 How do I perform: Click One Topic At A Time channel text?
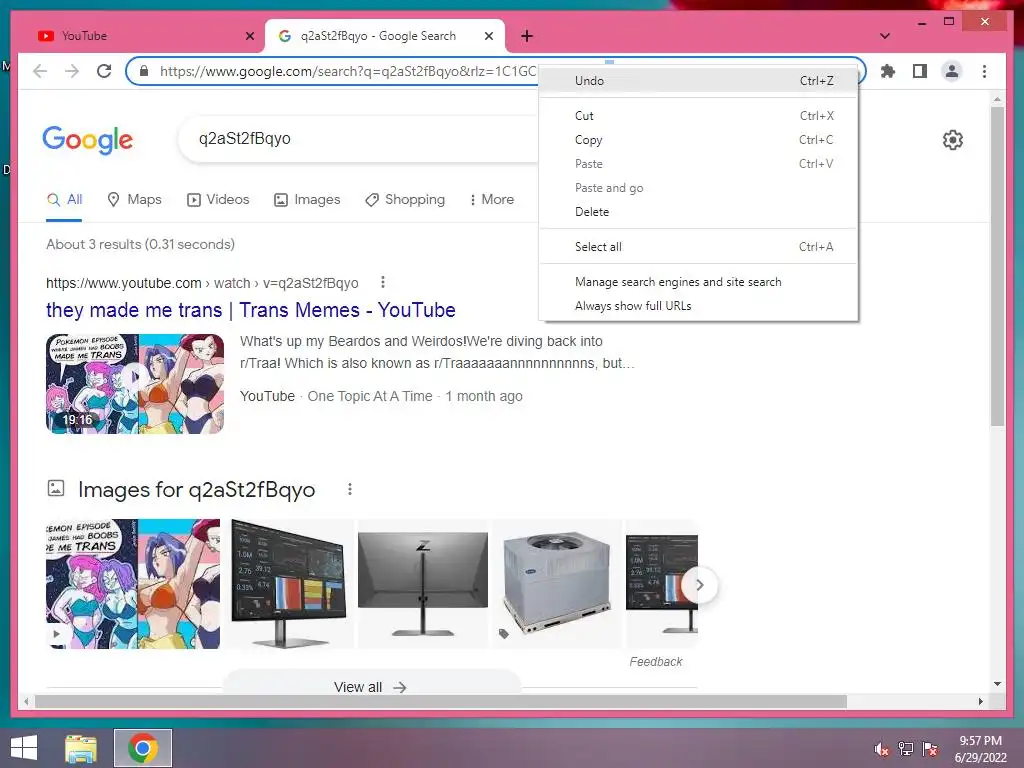click(370, 396)
